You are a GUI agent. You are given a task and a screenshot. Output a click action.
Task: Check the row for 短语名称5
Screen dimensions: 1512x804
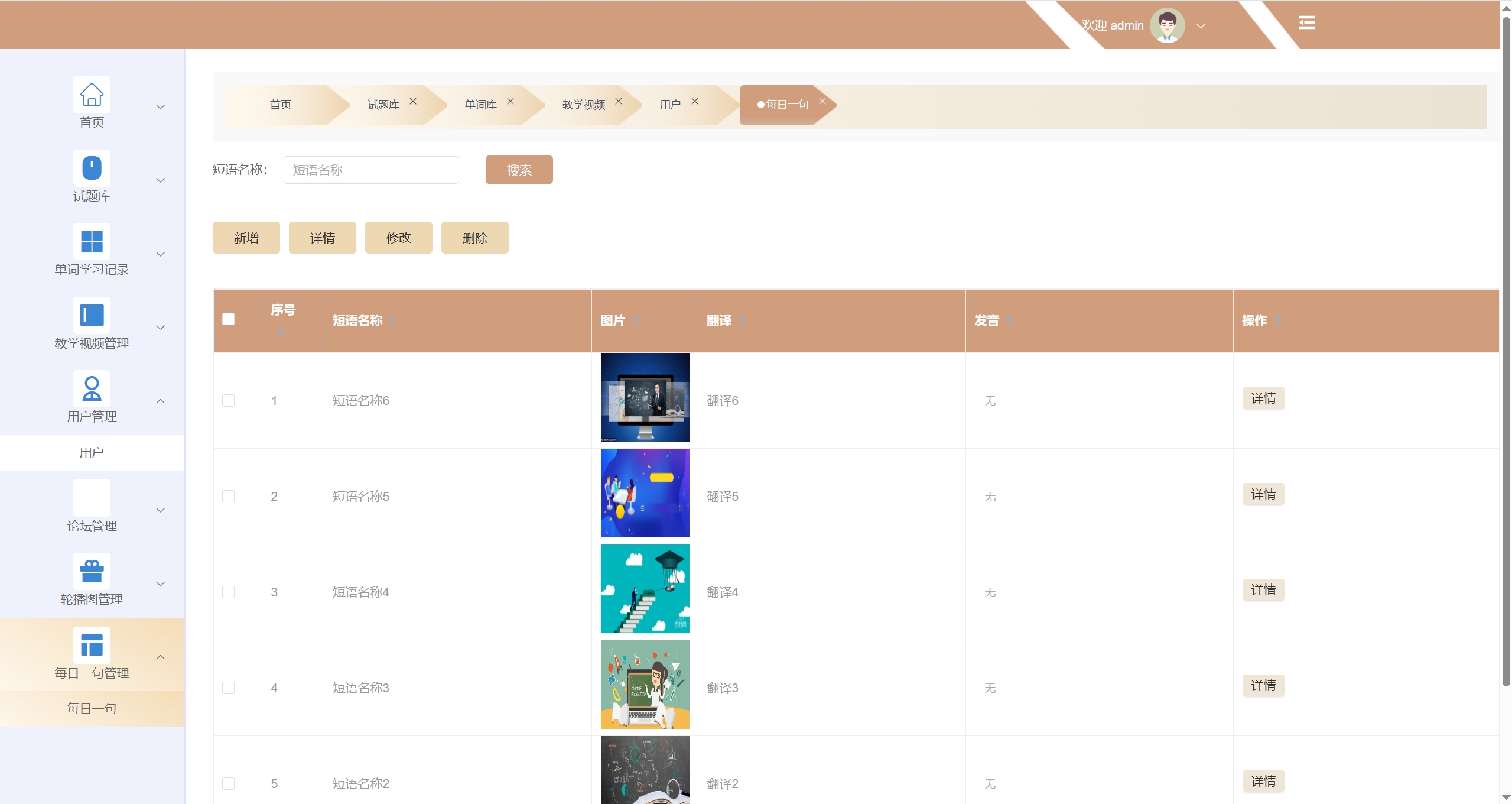[229, 496]
